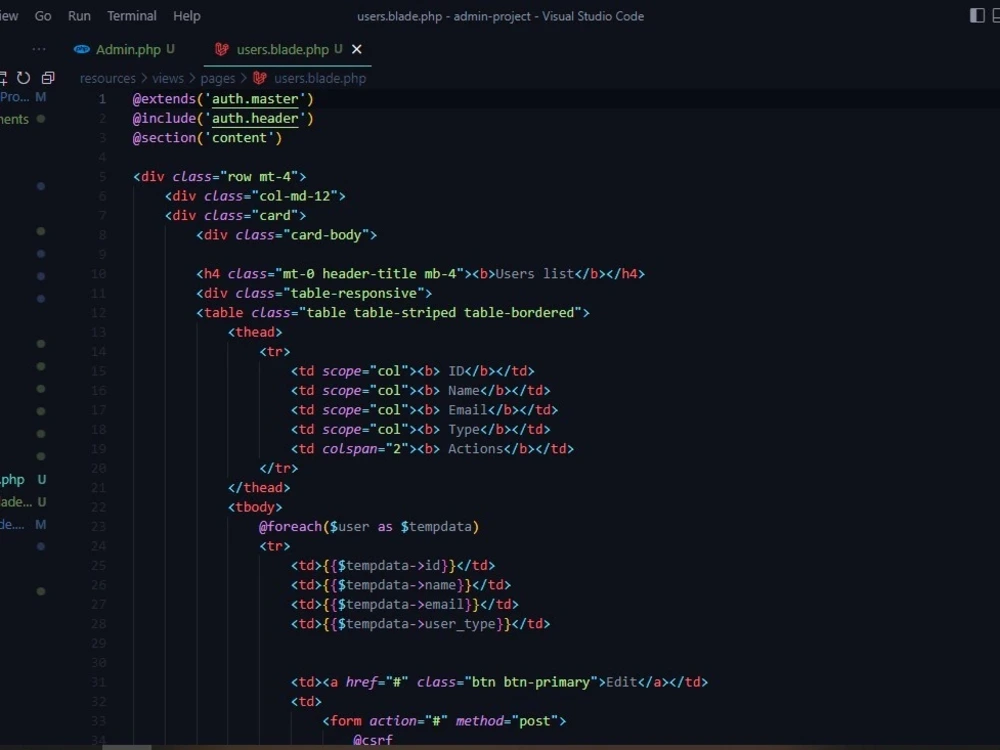Select the Refresh Explorer icon
This screenshot has height=750, width=1000.
pos(24,77)
